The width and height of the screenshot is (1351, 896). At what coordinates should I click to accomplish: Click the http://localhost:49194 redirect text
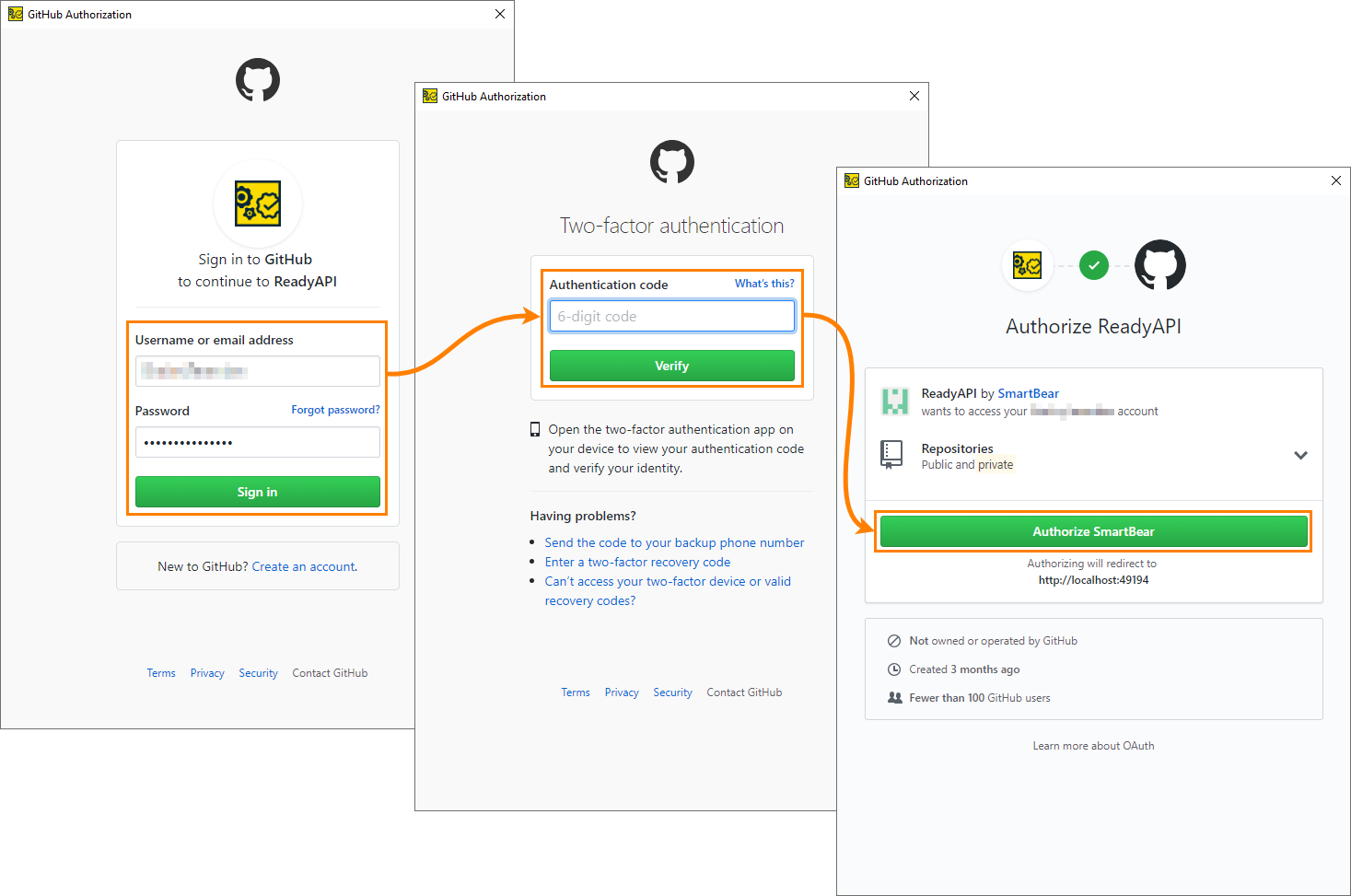[x=1093, y=580]
